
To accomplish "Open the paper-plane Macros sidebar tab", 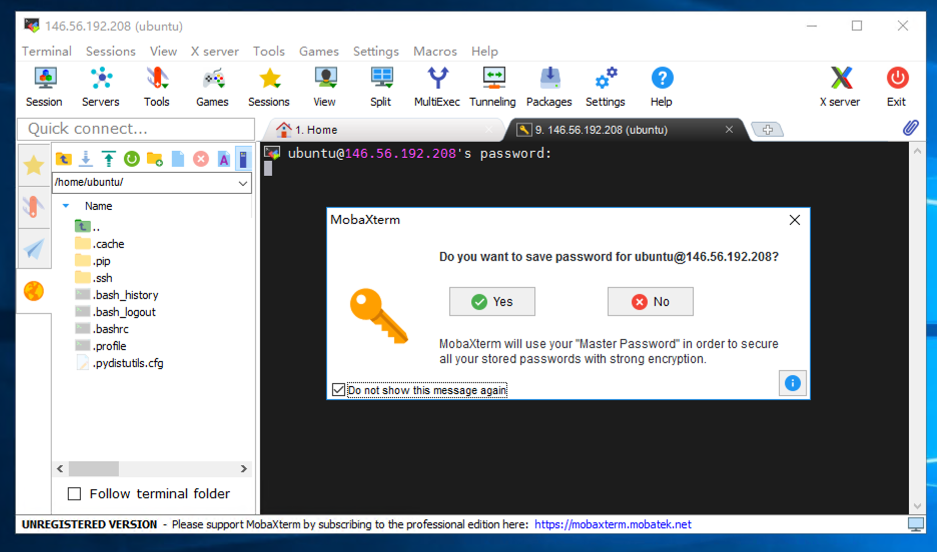I will coord(34,249).
